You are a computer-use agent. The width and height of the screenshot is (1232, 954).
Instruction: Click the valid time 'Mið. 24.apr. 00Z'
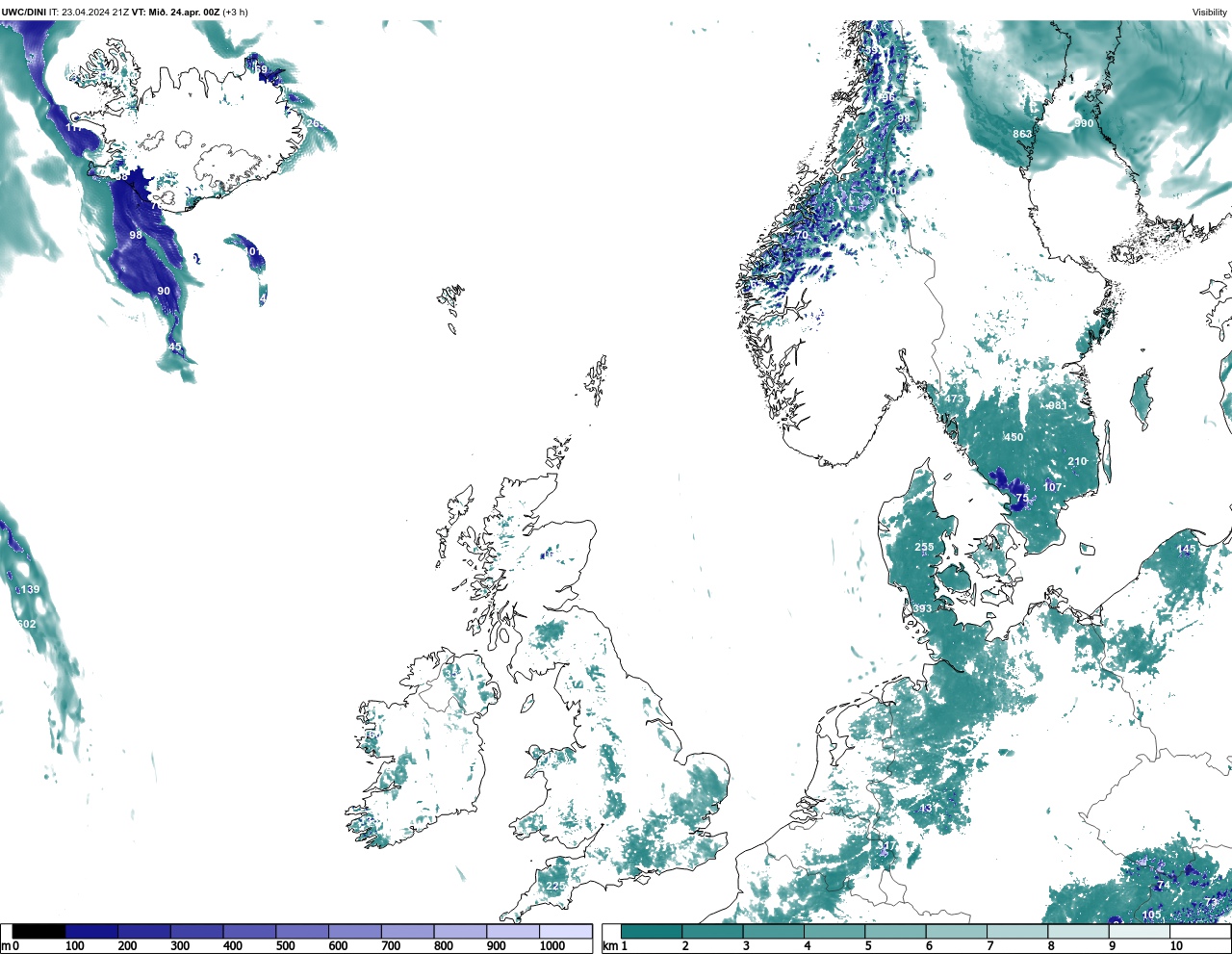tap(183, 13)
